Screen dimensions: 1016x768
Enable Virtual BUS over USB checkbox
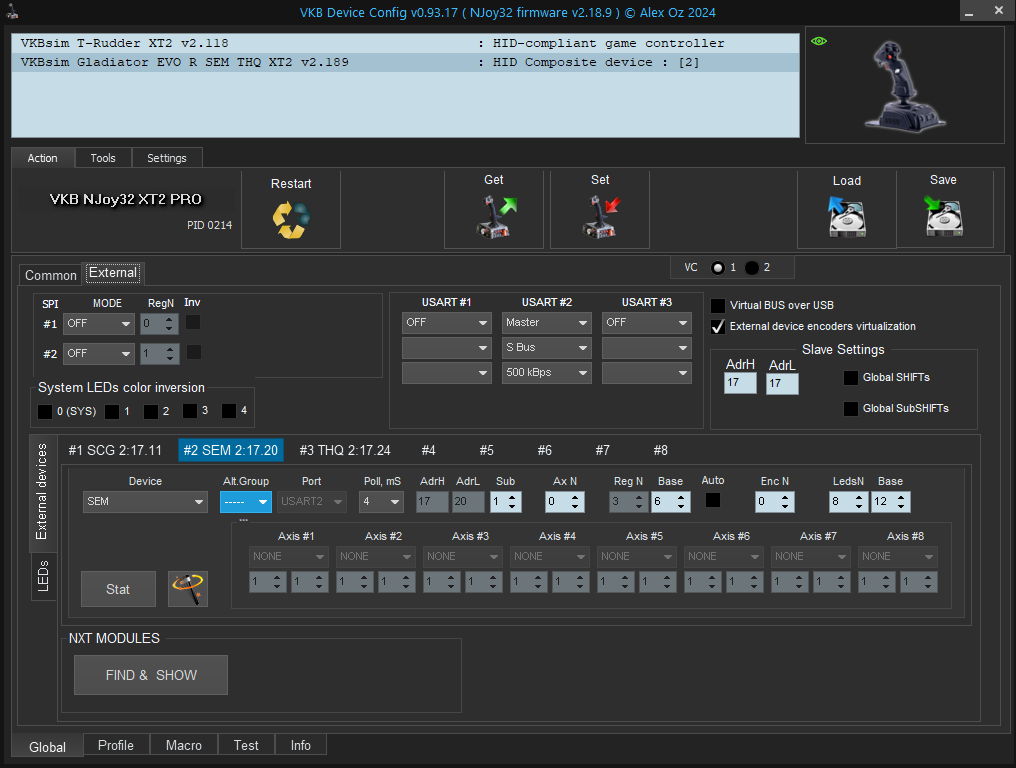pyautogui.click(x=718, y=305)
